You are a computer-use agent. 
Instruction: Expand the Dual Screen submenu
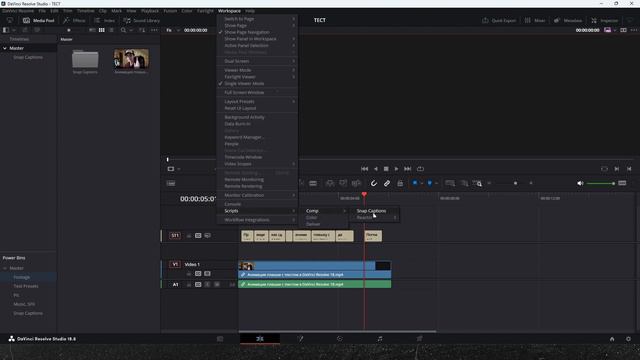click(257, 61)
